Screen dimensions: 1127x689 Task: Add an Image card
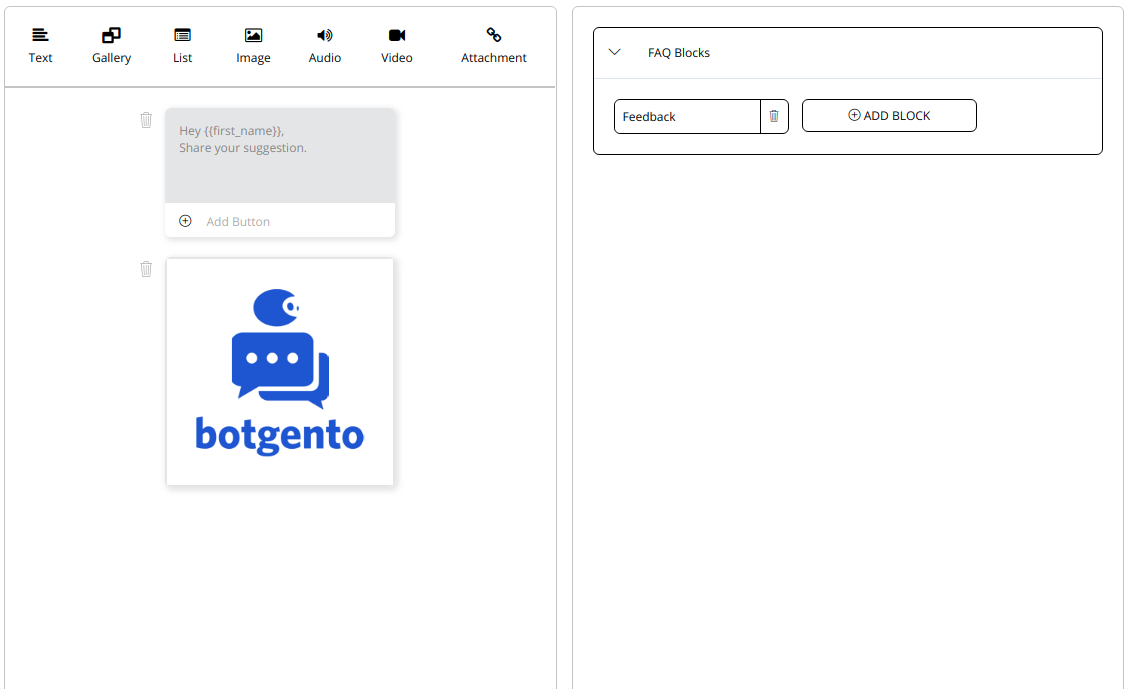point(253,46)
